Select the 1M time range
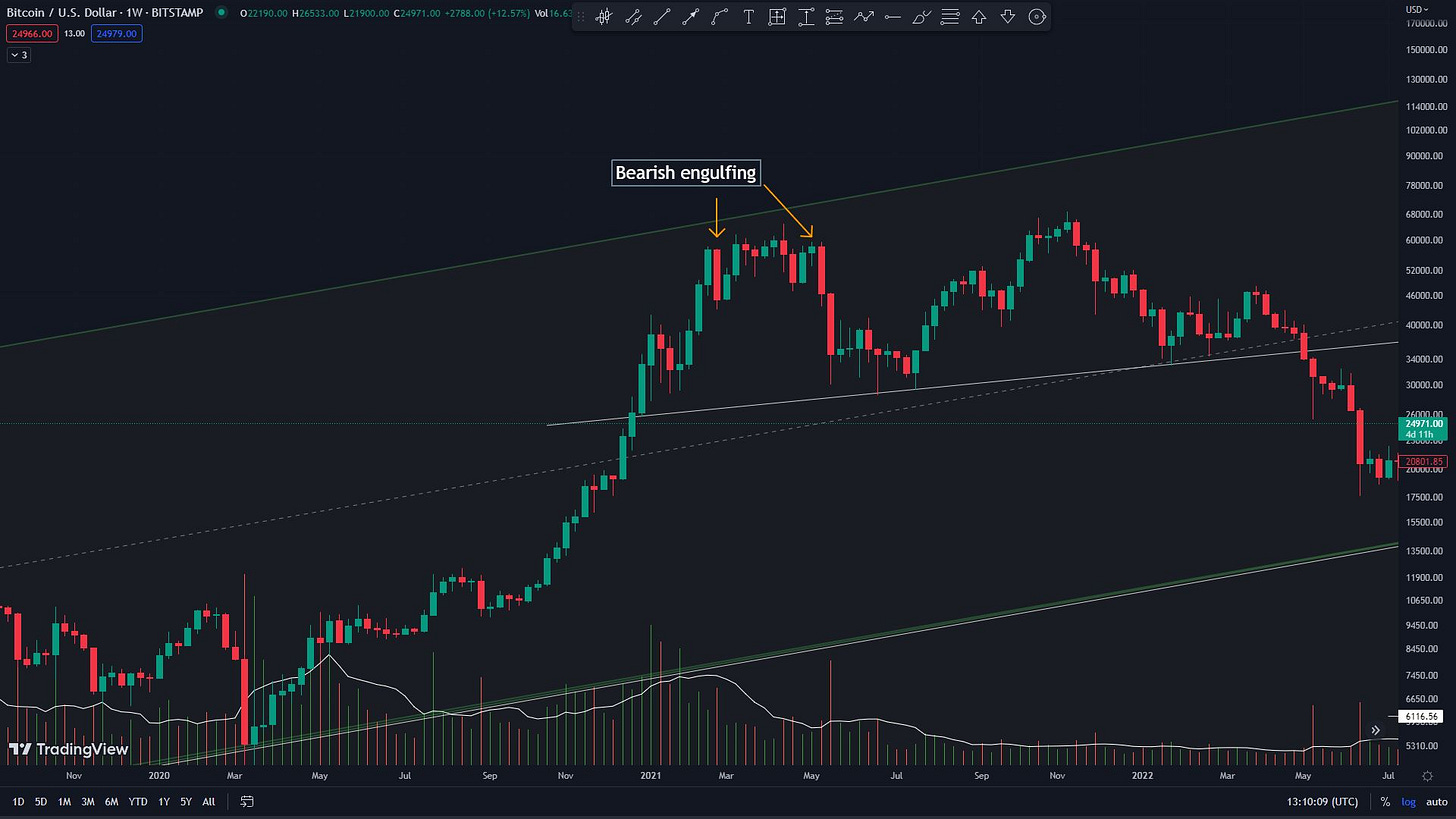Screen dimensions: 1456x819 (x=64, y=802)
